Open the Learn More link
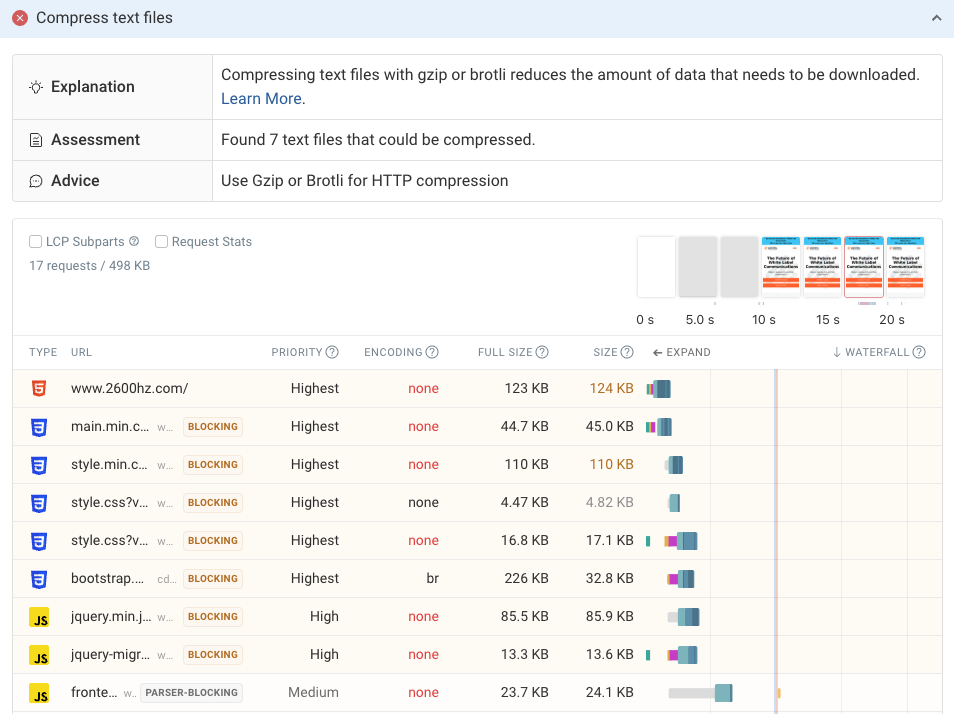The width and height of the screenshot is (954, 714). pyautogui.click(x=262, y=99)
